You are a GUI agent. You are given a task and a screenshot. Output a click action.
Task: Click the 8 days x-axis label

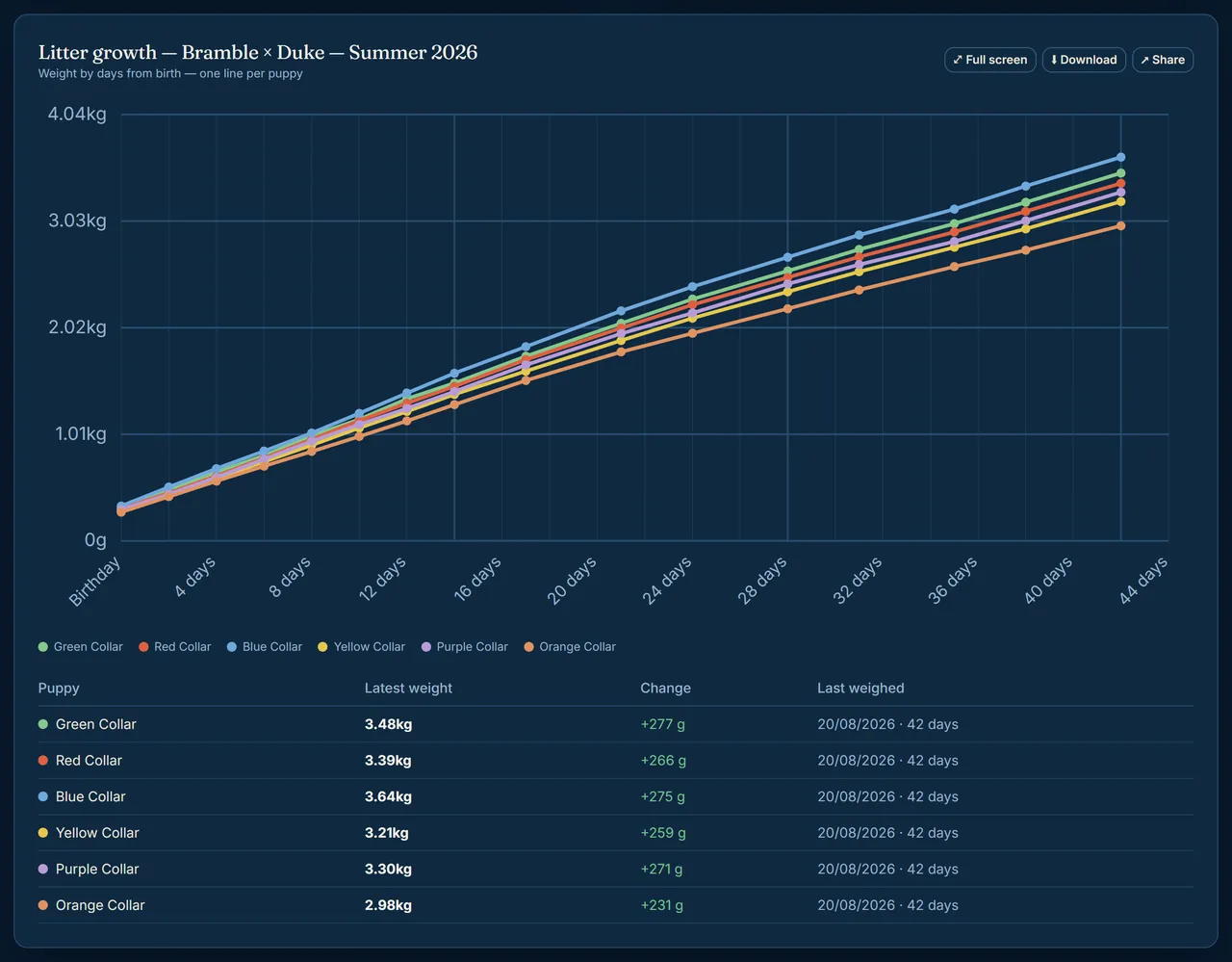tap(290, 577)
